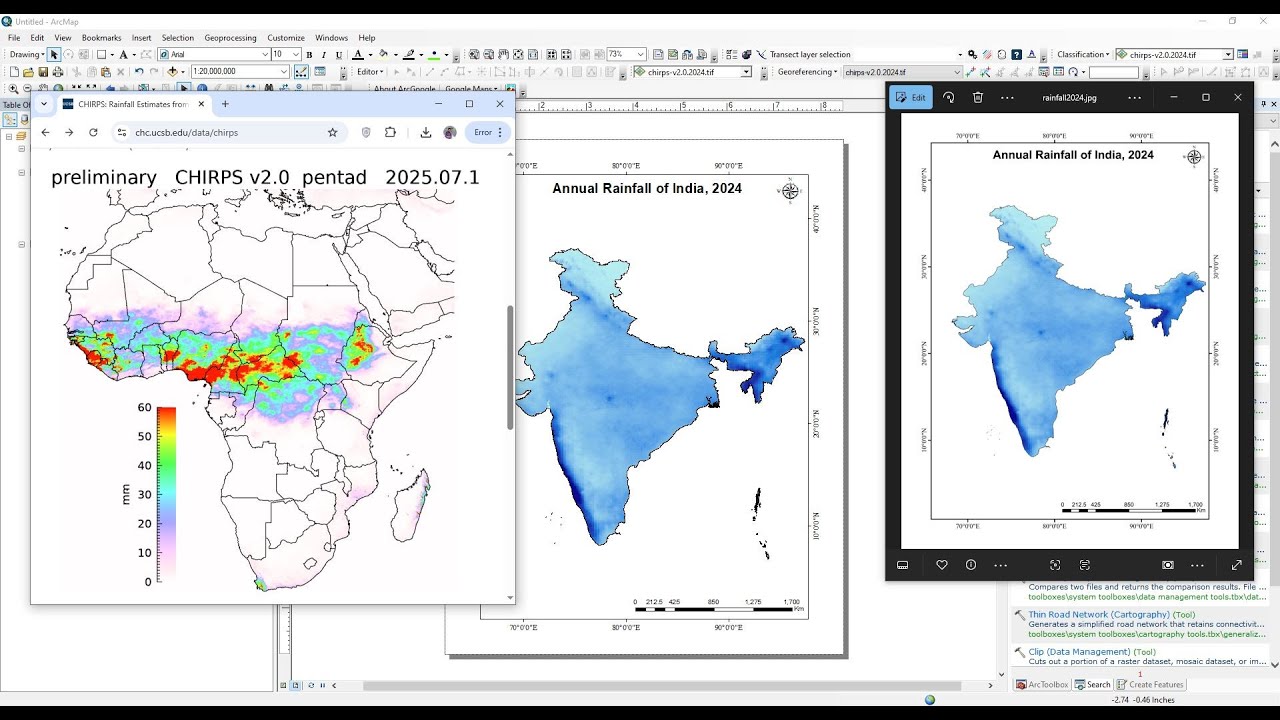Open the Transect layer selection dropdown
The height and width of the screenshot is (720, 1280).
959,54
